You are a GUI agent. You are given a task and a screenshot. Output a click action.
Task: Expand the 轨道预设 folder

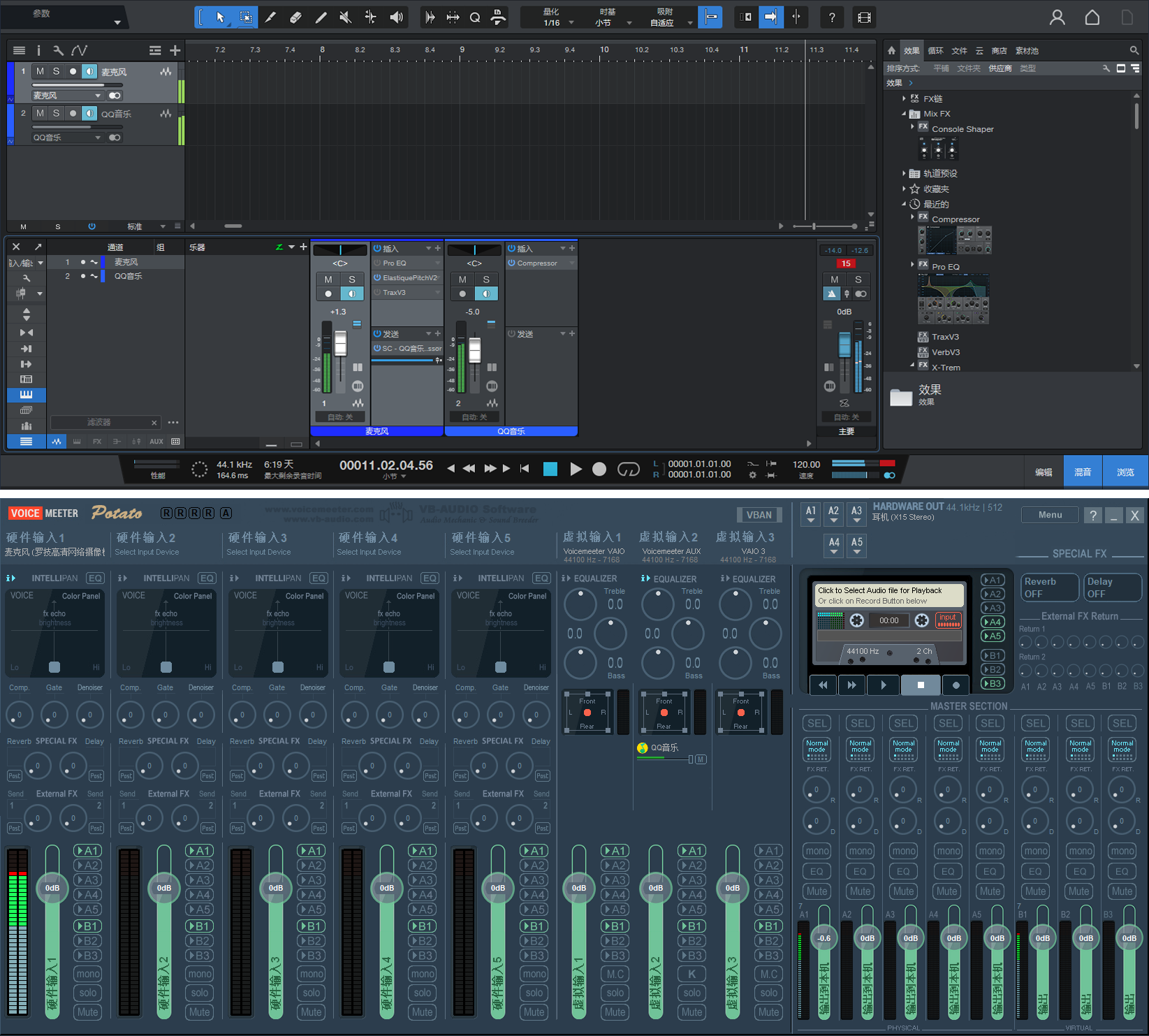904,173
